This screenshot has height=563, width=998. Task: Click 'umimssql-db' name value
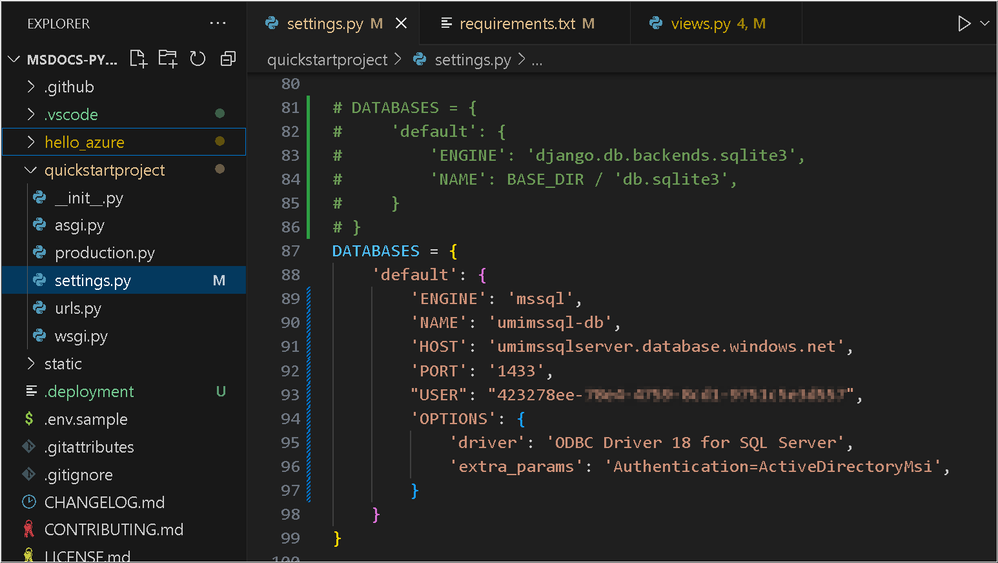point(550,323)
